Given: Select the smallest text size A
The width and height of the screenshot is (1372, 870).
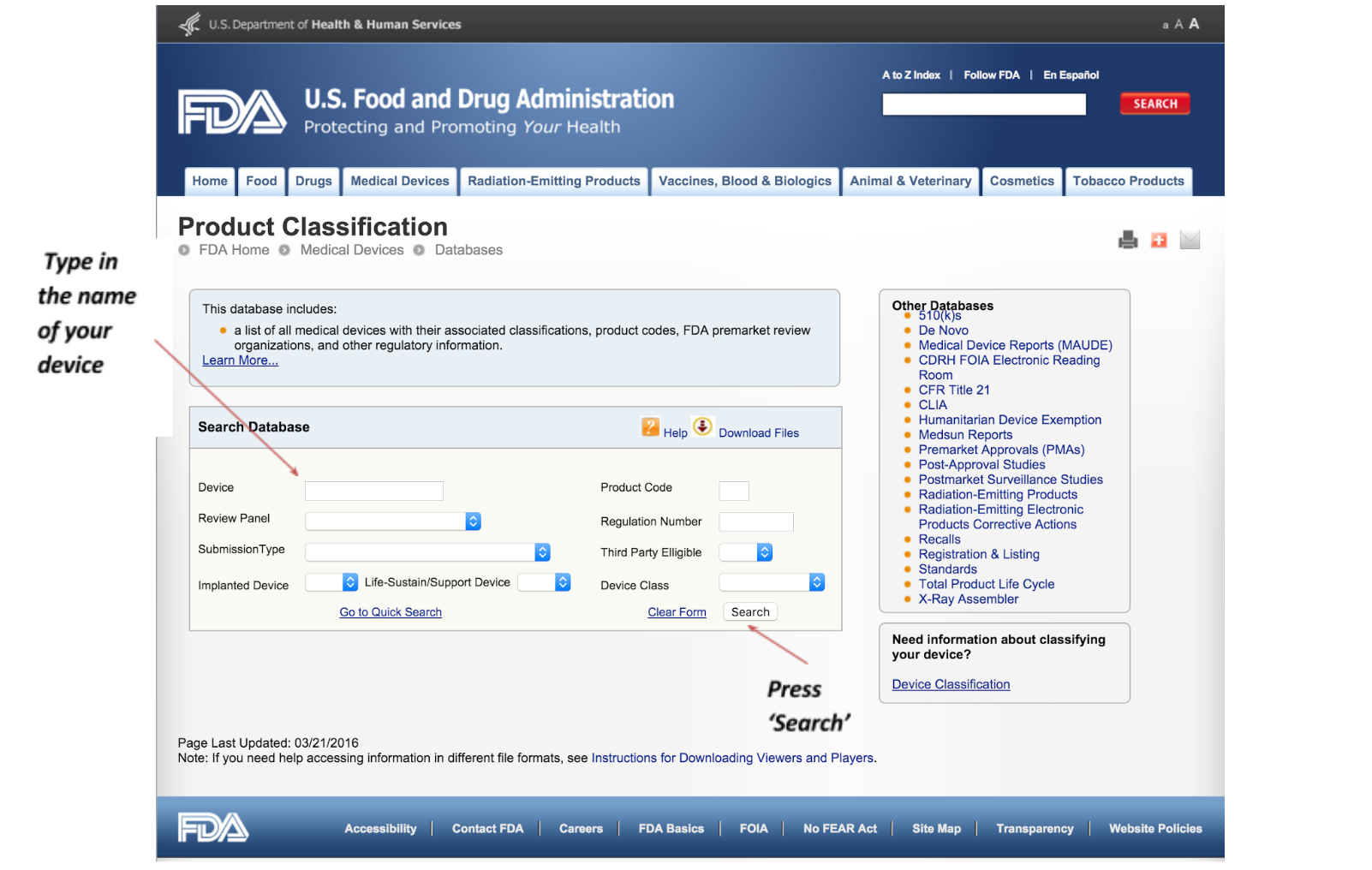Looking at the screenshot, I should click(1165, 26).
